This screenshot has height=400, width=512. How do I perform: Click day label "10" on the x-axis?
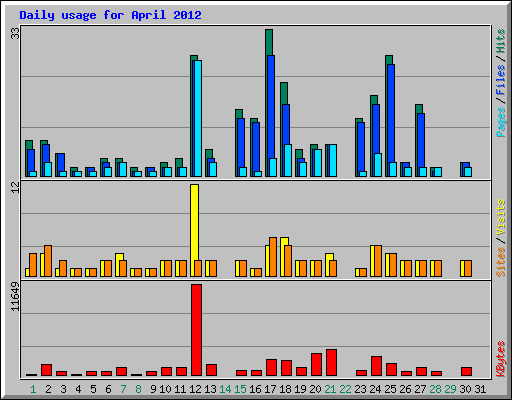165,389
